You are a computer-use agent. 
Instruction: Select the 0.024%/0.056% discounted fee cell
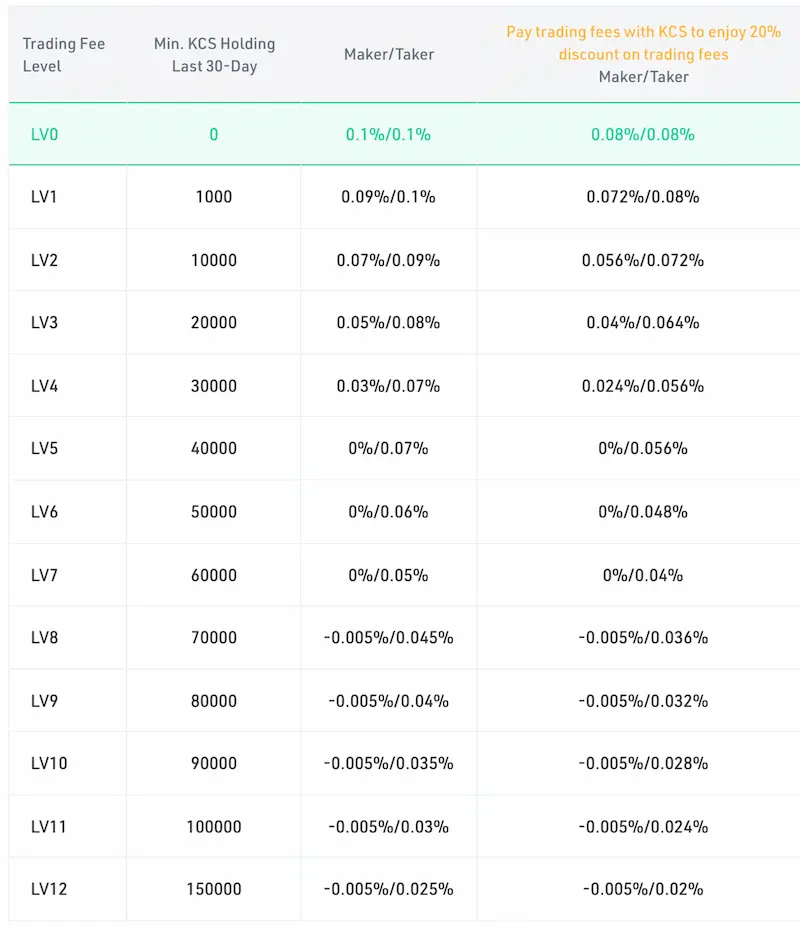point(643,386)
